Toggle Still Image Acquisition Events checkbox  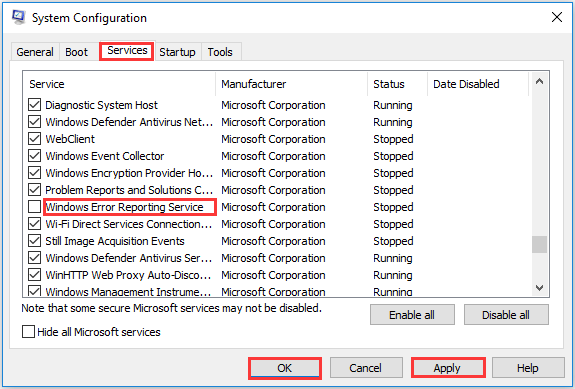pos(34,241)
